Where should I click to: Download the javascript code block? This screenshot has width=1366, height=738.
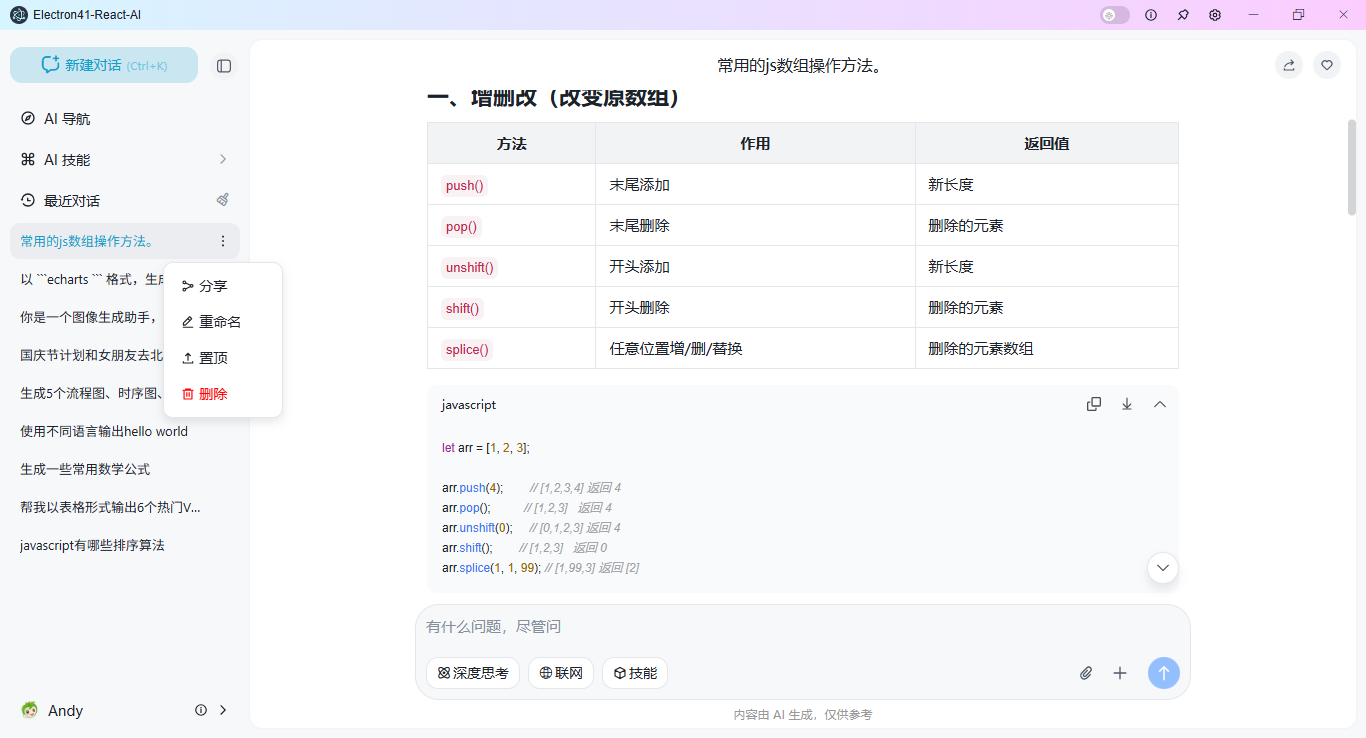point(1127,404)
